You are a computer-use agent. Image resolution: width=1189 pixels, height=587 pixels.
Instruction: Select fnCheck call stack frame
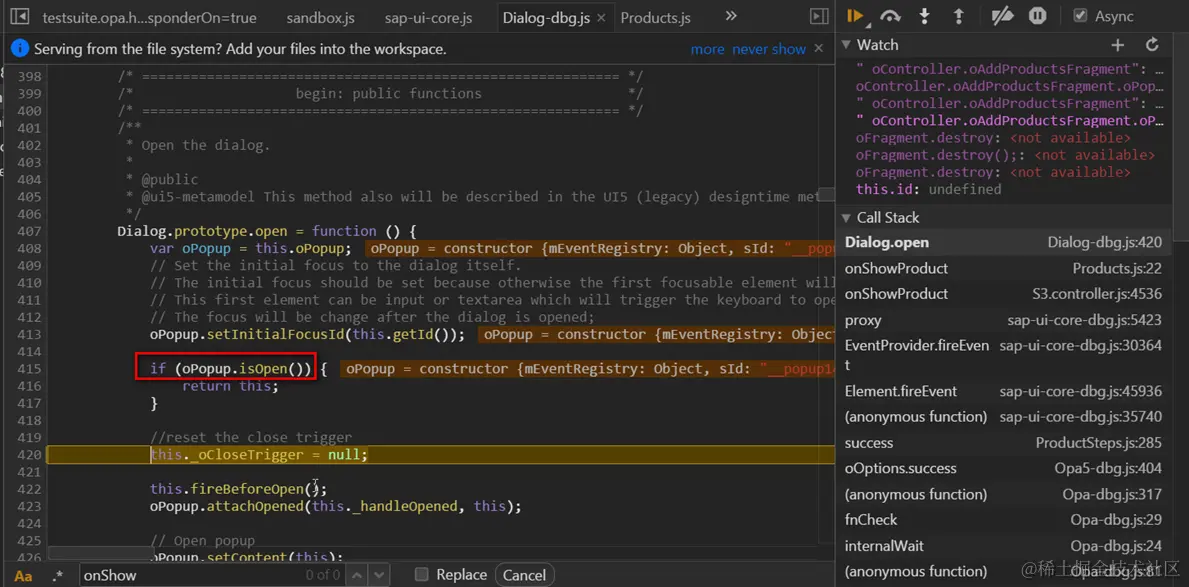(x=1003, y=520)
